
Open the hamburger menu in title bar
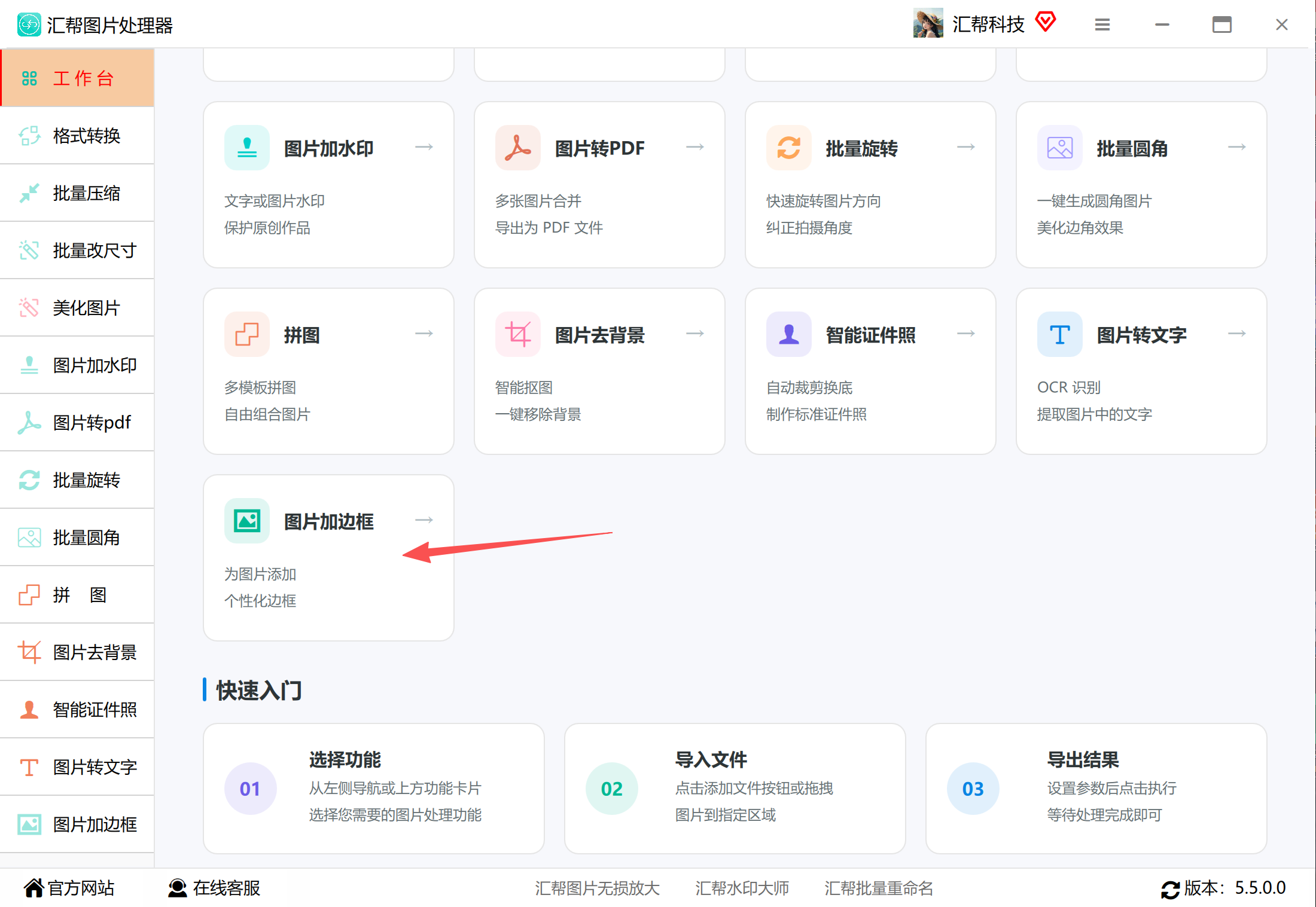[1102, 25]
